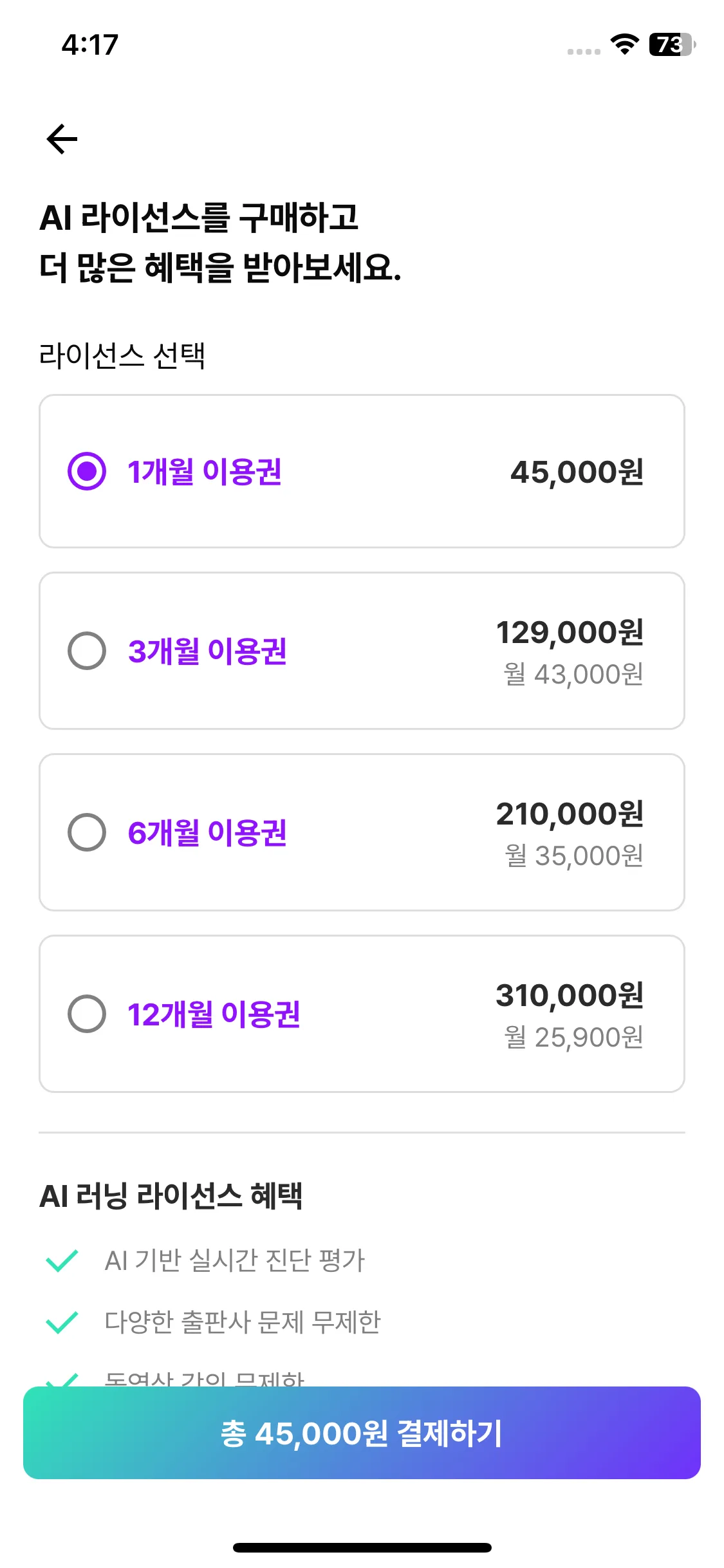Tap the 다양한 출판사 문제 무제한 benefit text
Image resolution: width=724 pixels, height=1568 pixels.
click(243, 1322)
